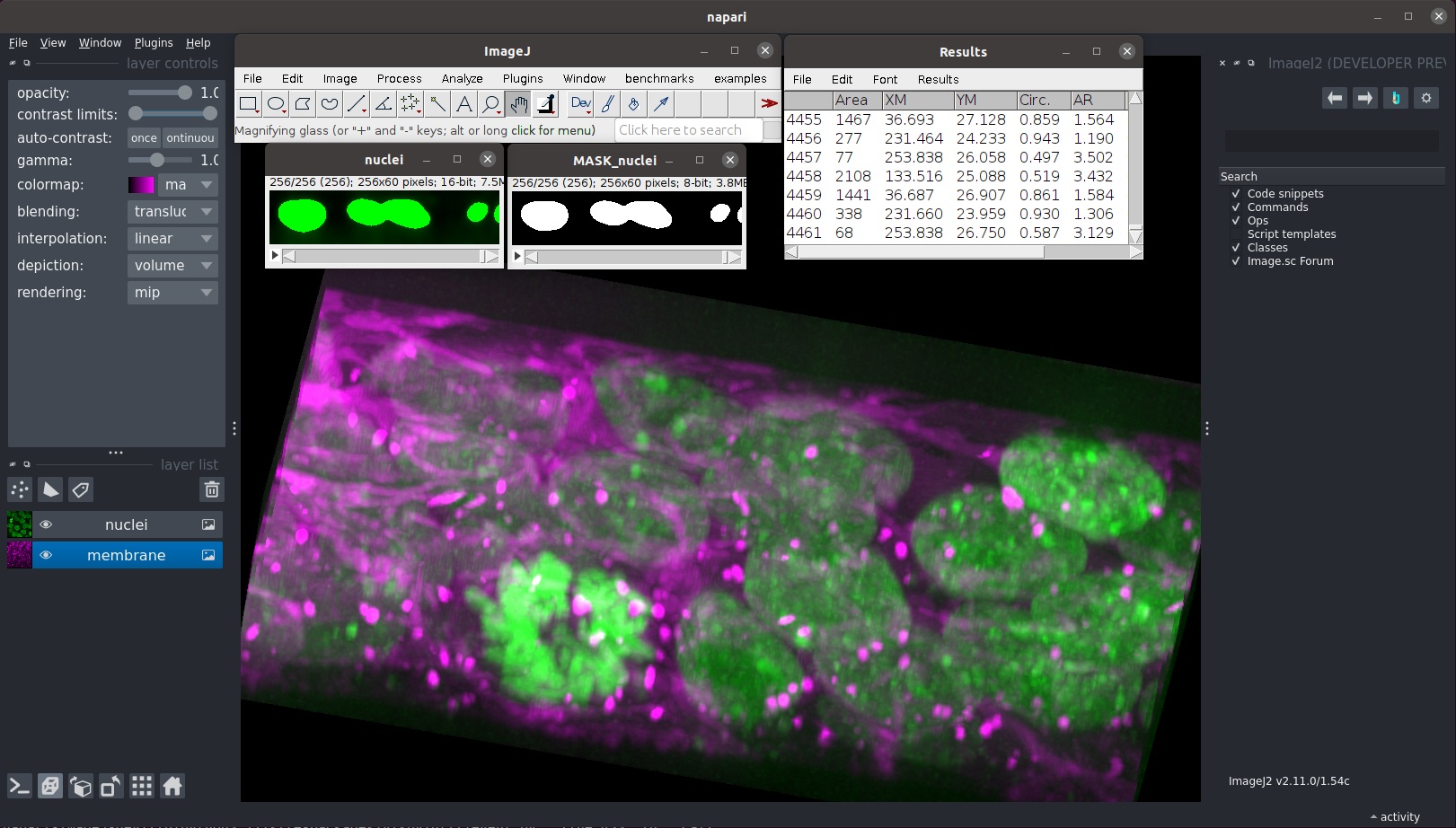Uncheck the Image.sc Forum checkbox

1236,261
